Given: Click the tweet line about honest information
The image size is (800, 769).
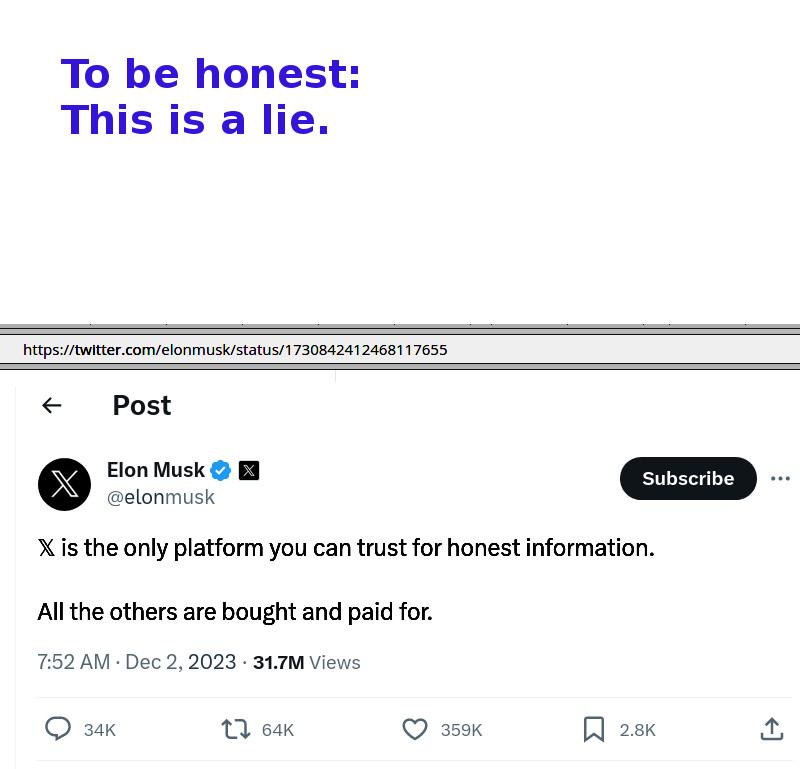Looking at the screenshot, I should 346,548.
